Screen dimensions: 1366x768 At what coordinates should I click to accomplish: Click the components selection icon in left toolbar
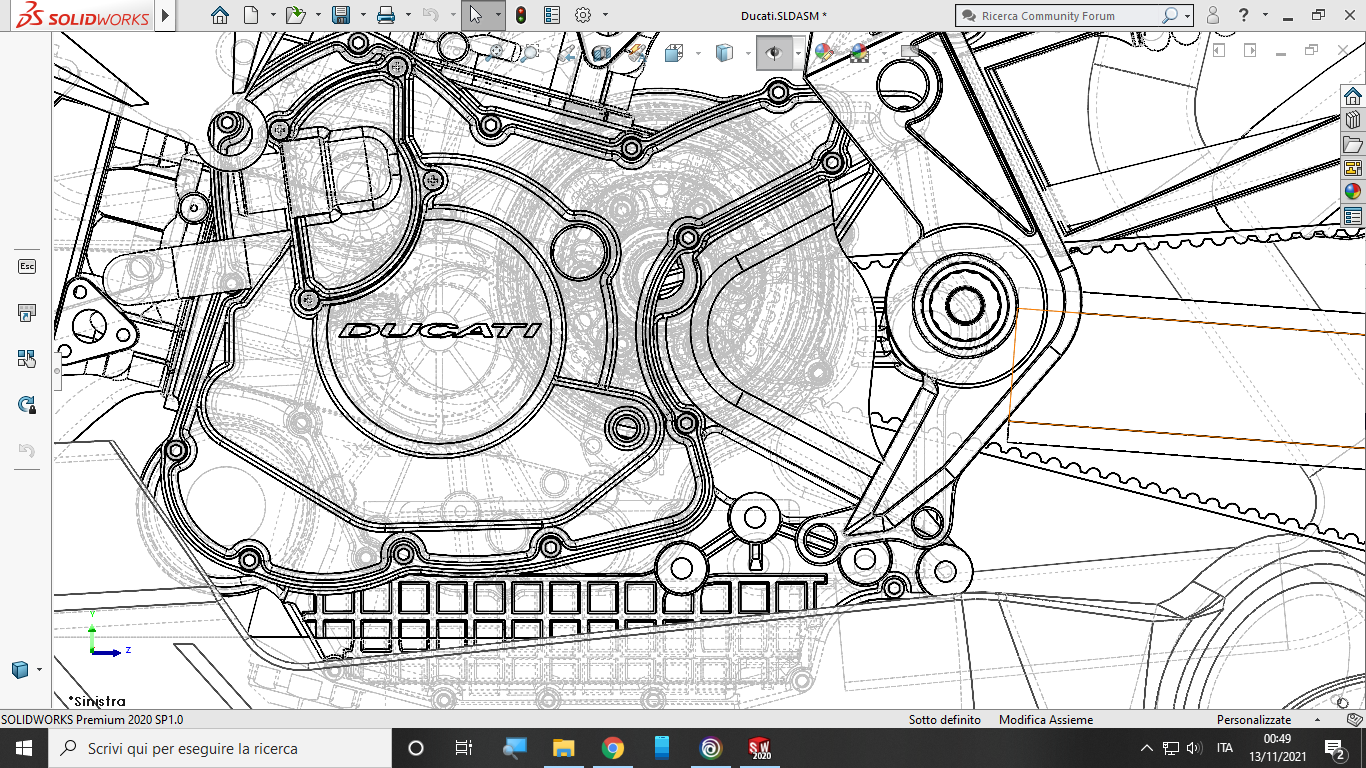tap(27, 358)
